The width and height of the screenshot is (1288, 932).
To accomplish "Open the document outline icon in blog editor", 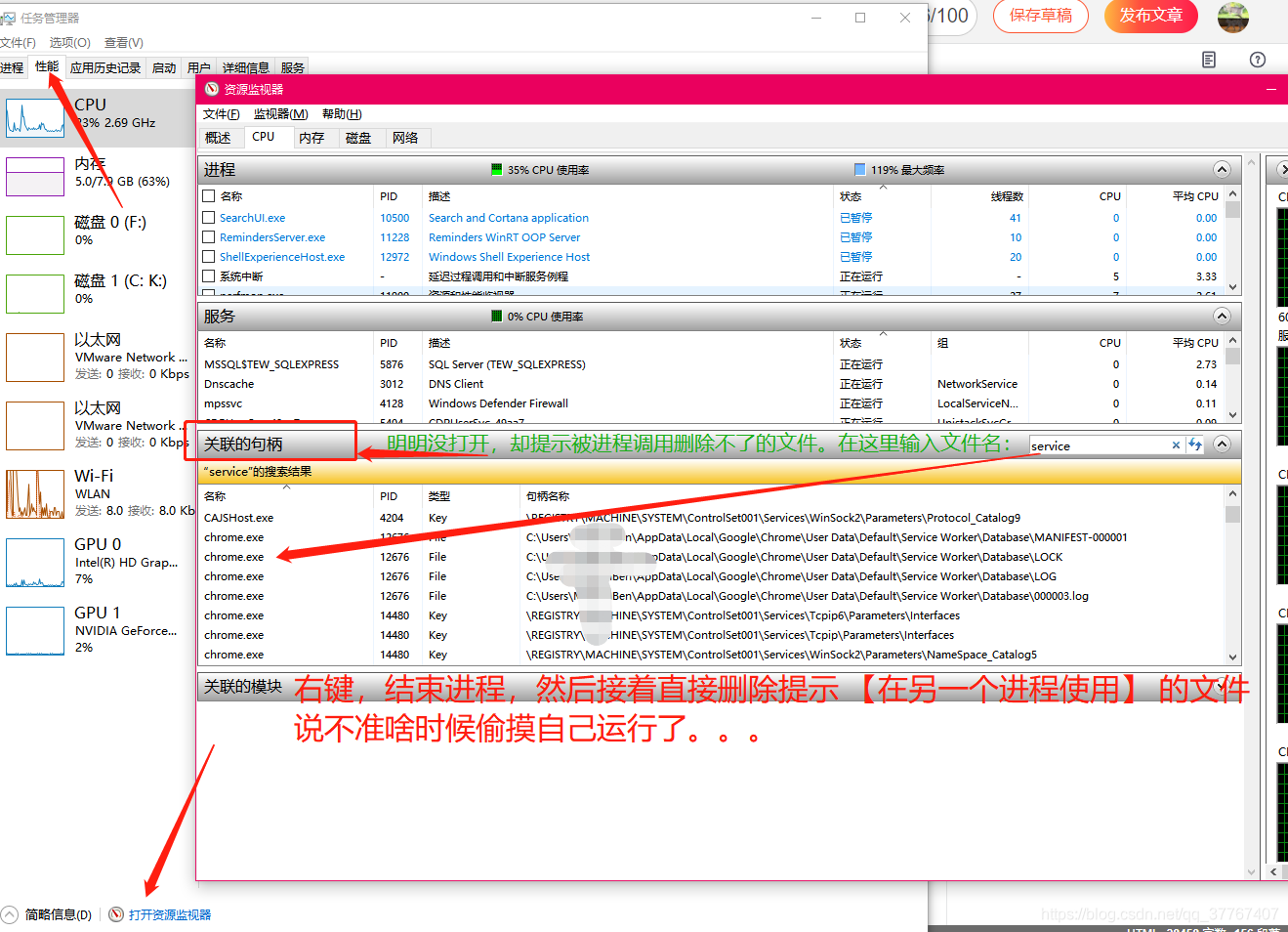I will pos(1209,60).
